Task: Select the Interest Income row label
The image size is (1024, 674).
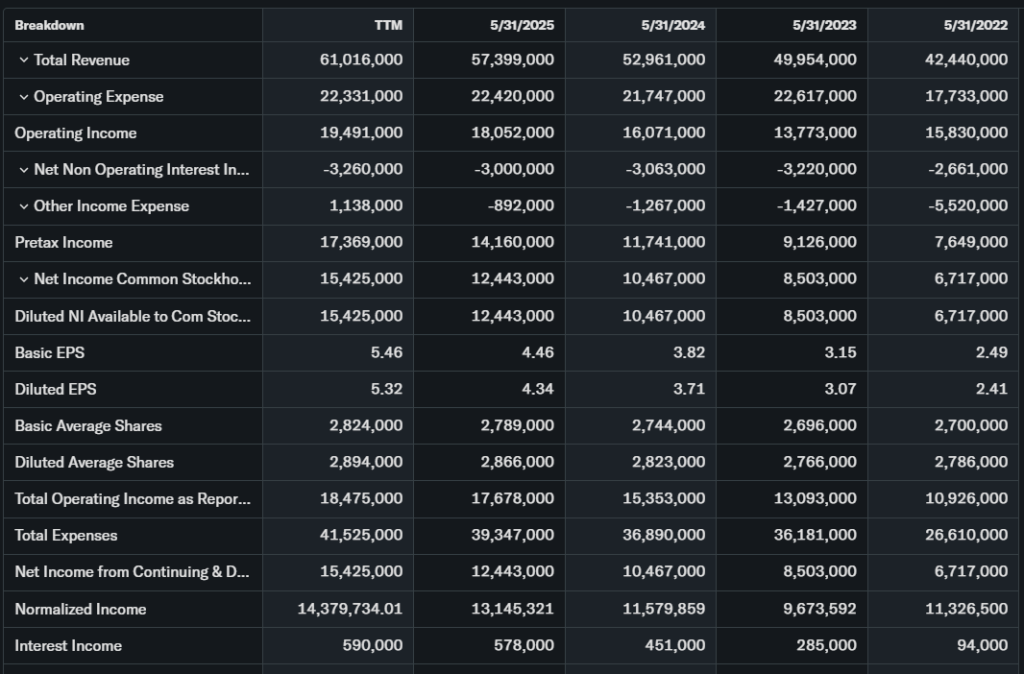Action: (68, 646)
